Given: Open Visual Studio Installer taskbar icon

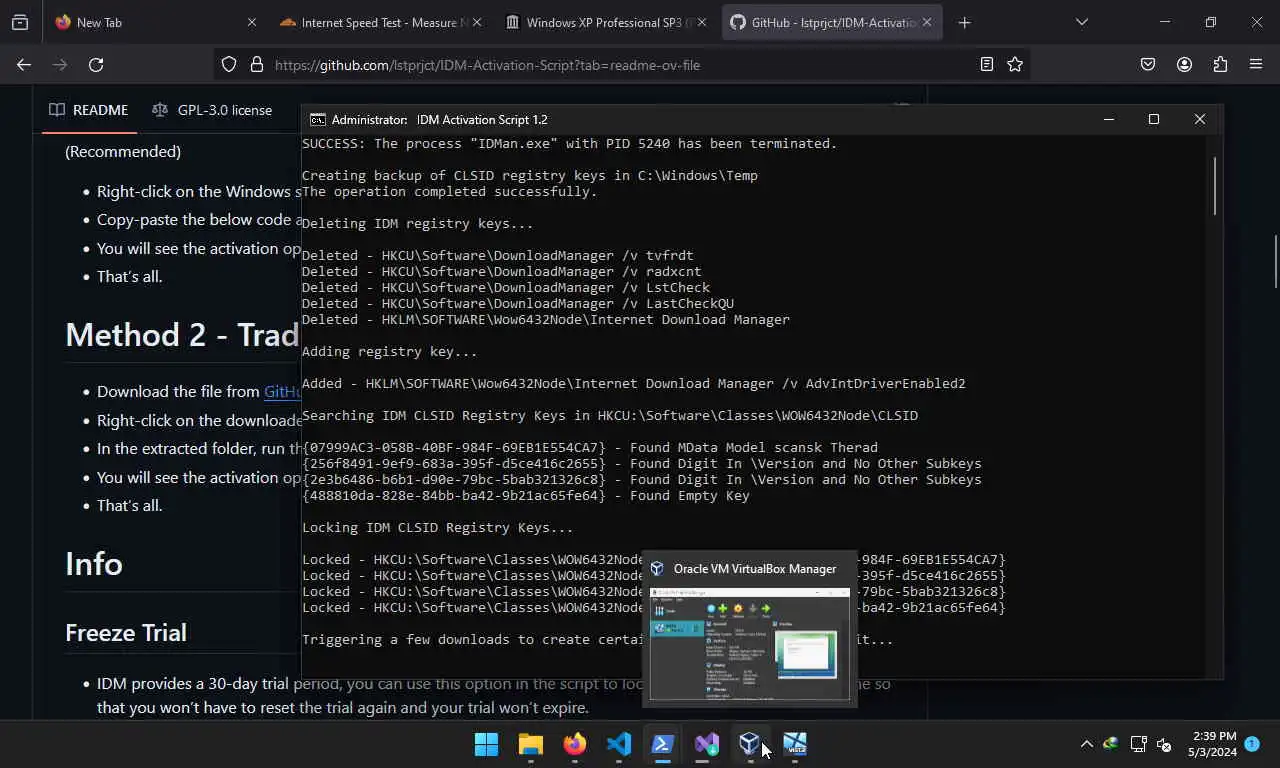Looking at the screenshot, I should coord(707,744).
